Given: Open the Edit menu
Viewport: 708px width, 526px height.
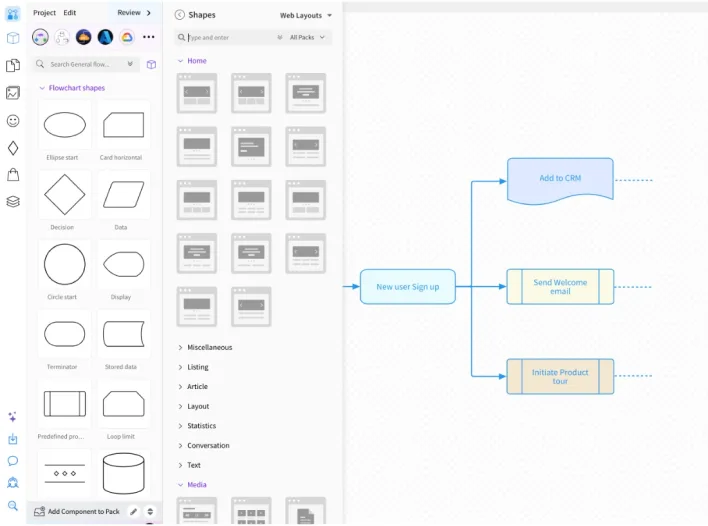Looking at the screenshot, I should pos(70,13).
